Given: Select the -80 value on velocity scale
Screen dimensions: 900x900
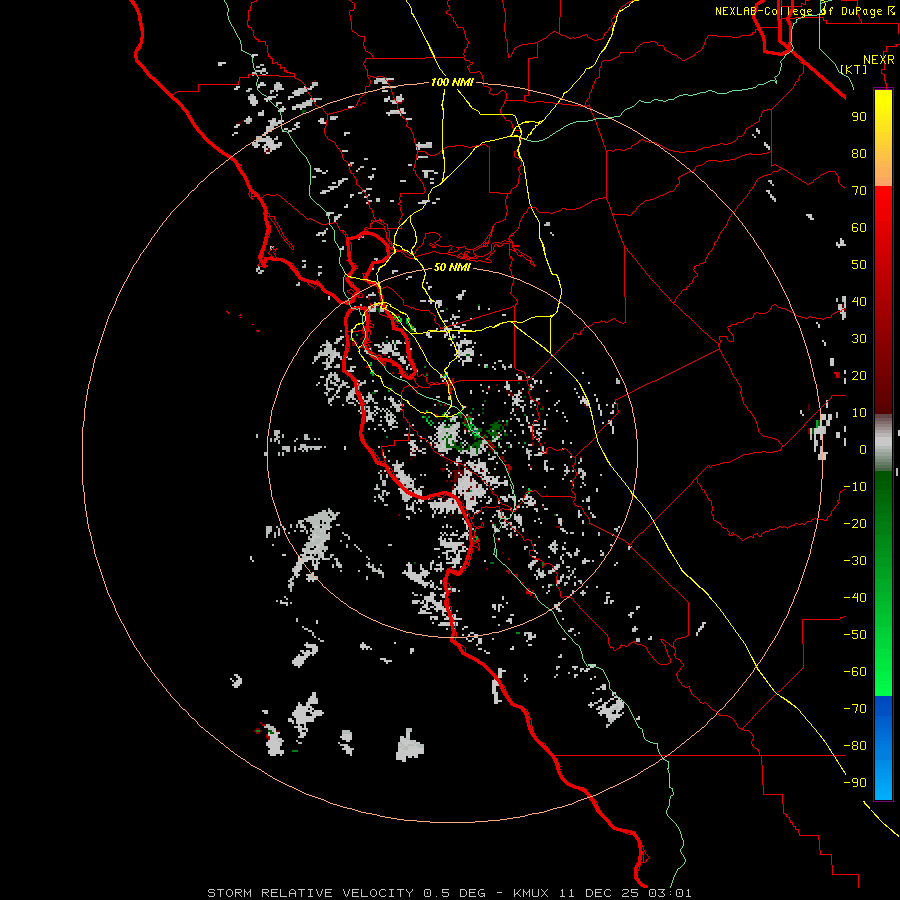Looking at the screenshot, I should click(855, 746).
